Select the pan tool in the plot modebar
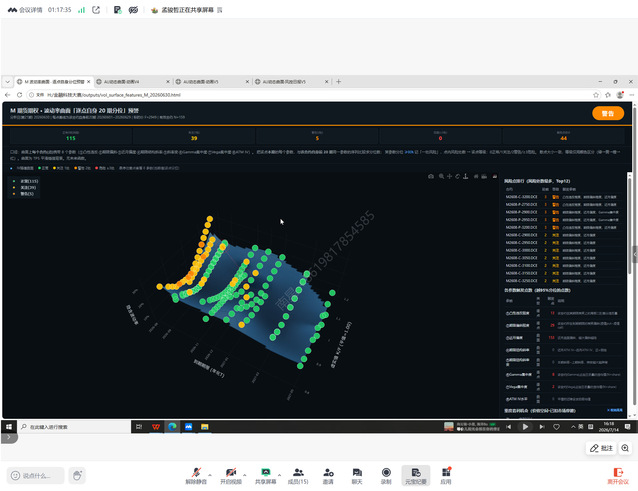The height and width of the screenshot is (491, 638). [x=450, y=176]
